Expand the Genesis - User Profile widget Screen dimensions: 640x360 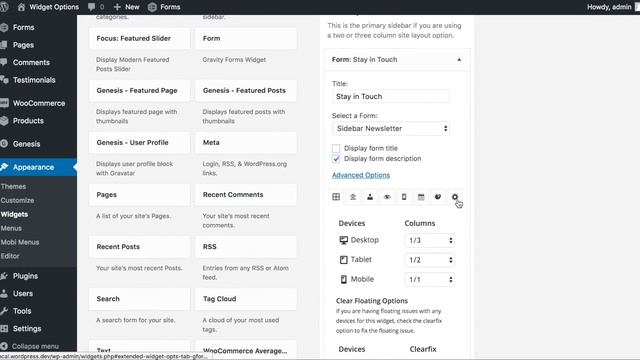click(139, 142)
